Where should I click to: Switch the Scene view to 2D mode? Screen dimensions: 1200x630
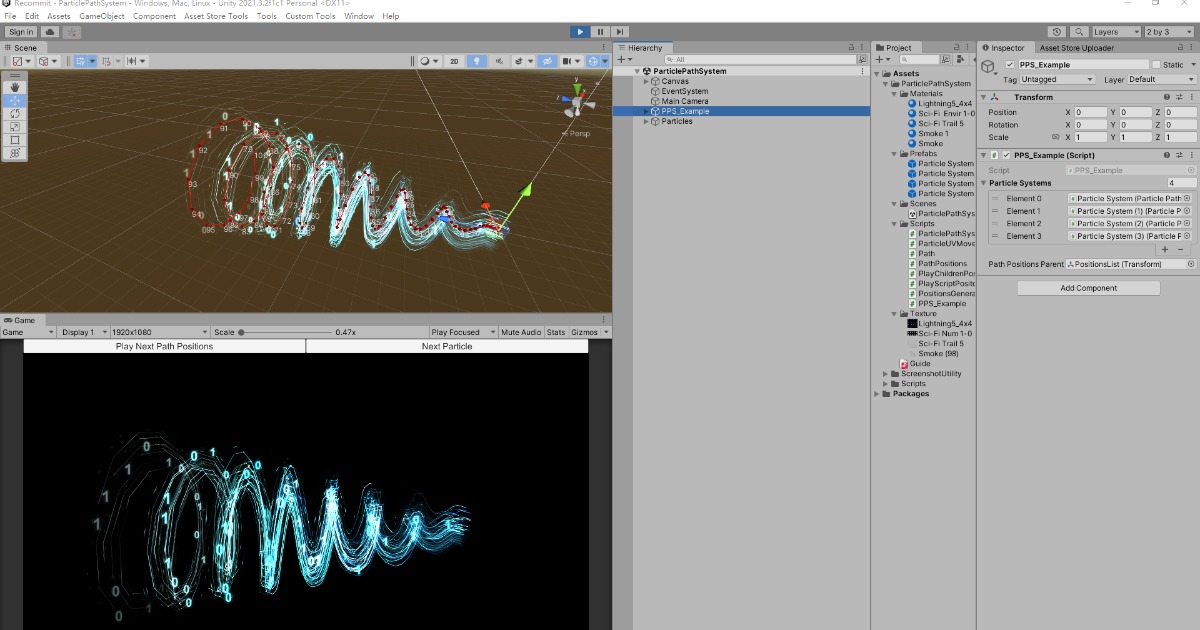pyautogui.click(x=453, y=62)
